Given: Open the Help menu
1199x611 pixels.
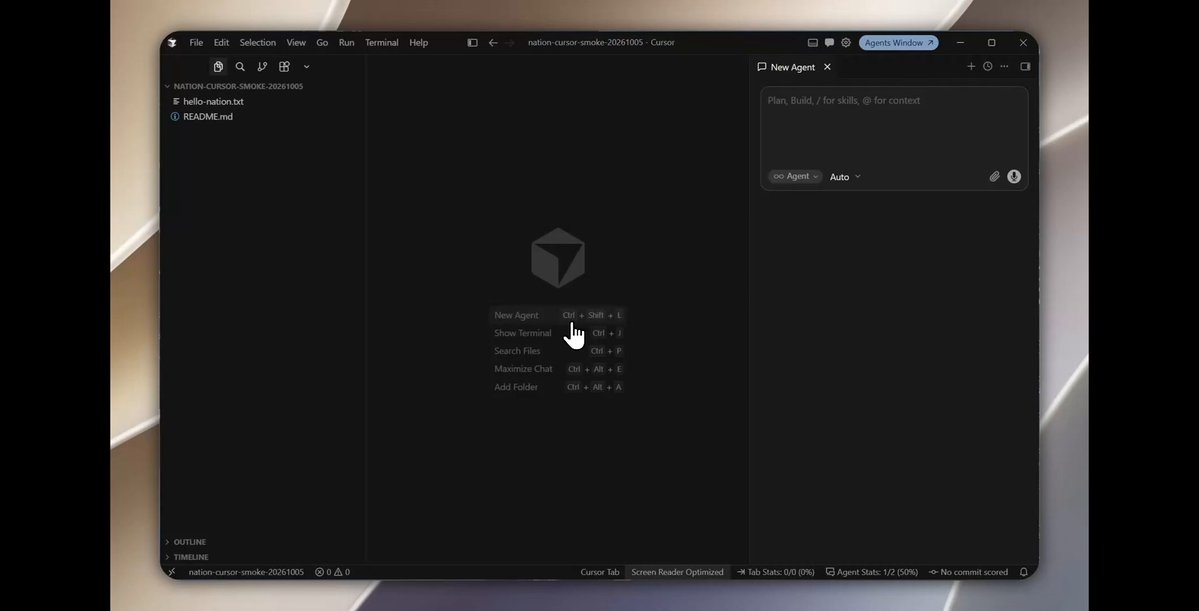Looking at the screenshot, I should point(418,43).
